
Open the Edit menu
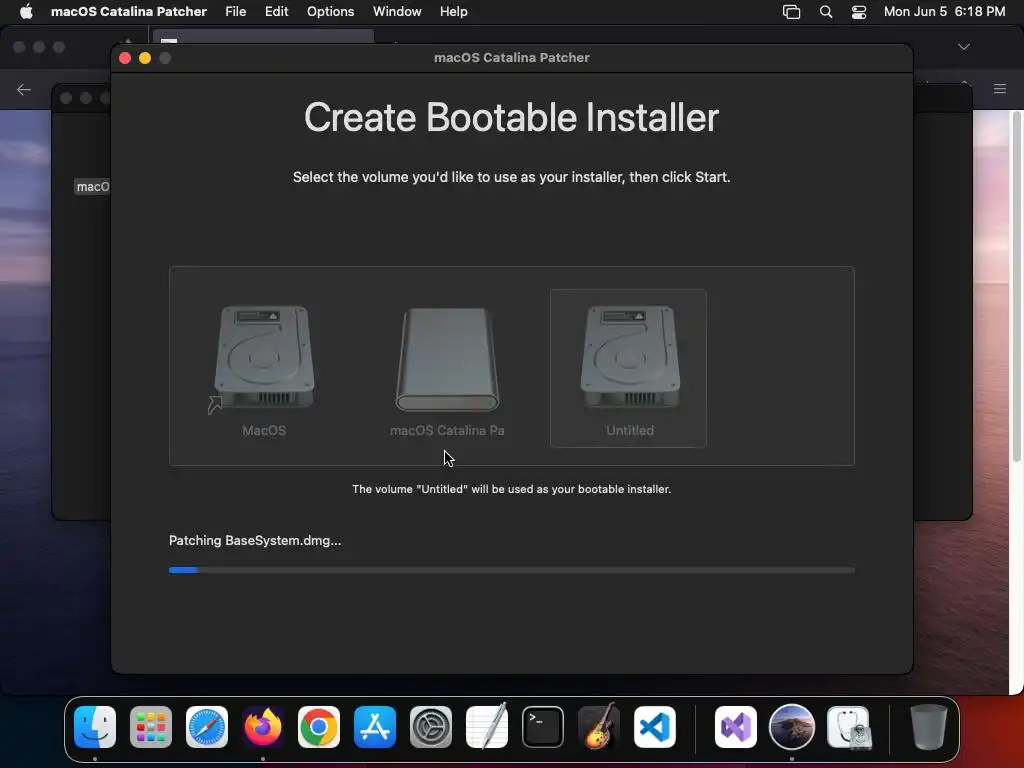pos(277,12)
